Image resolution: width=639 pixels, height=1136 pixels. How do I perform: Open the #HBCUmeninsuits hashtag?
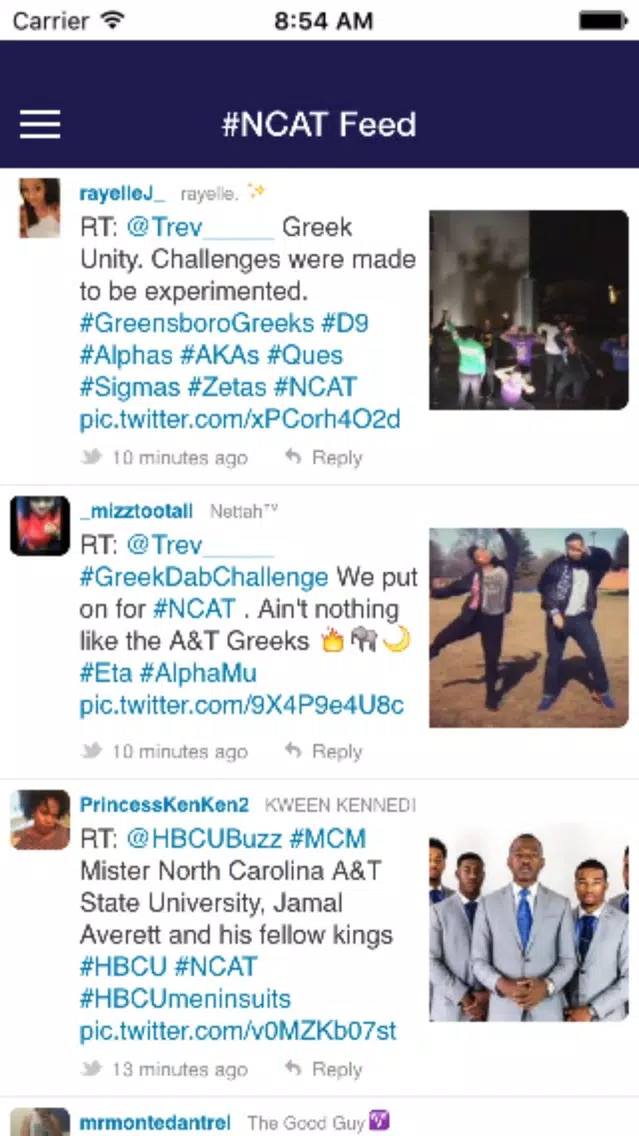[x=185, y=998]
